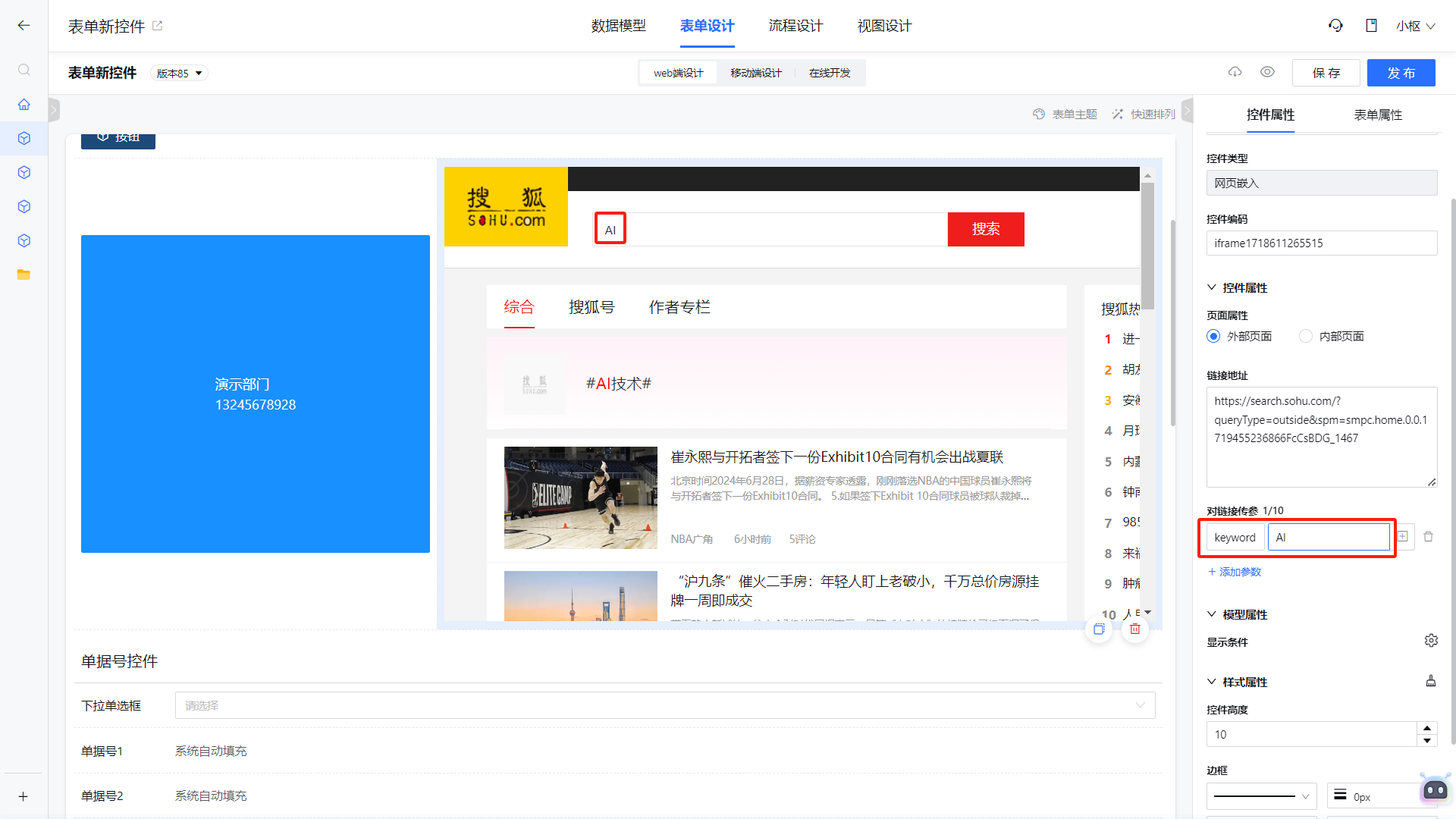
Task: Open the help document icon
Action: point(1371,26)
